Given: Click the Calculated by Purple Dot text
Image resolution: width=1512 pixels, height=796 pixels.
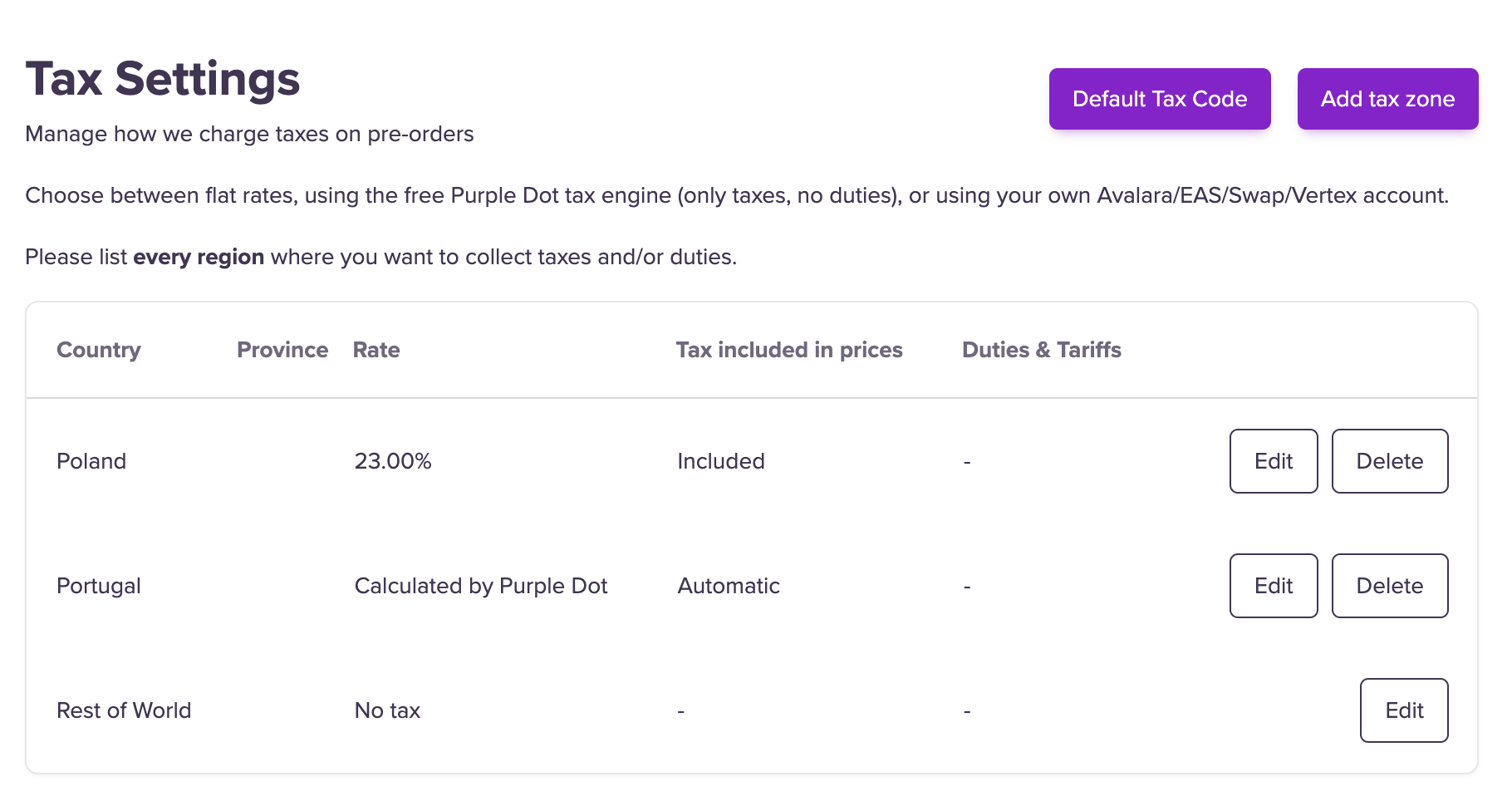Looking at the screenshot, I should click(x=481, y=586).
